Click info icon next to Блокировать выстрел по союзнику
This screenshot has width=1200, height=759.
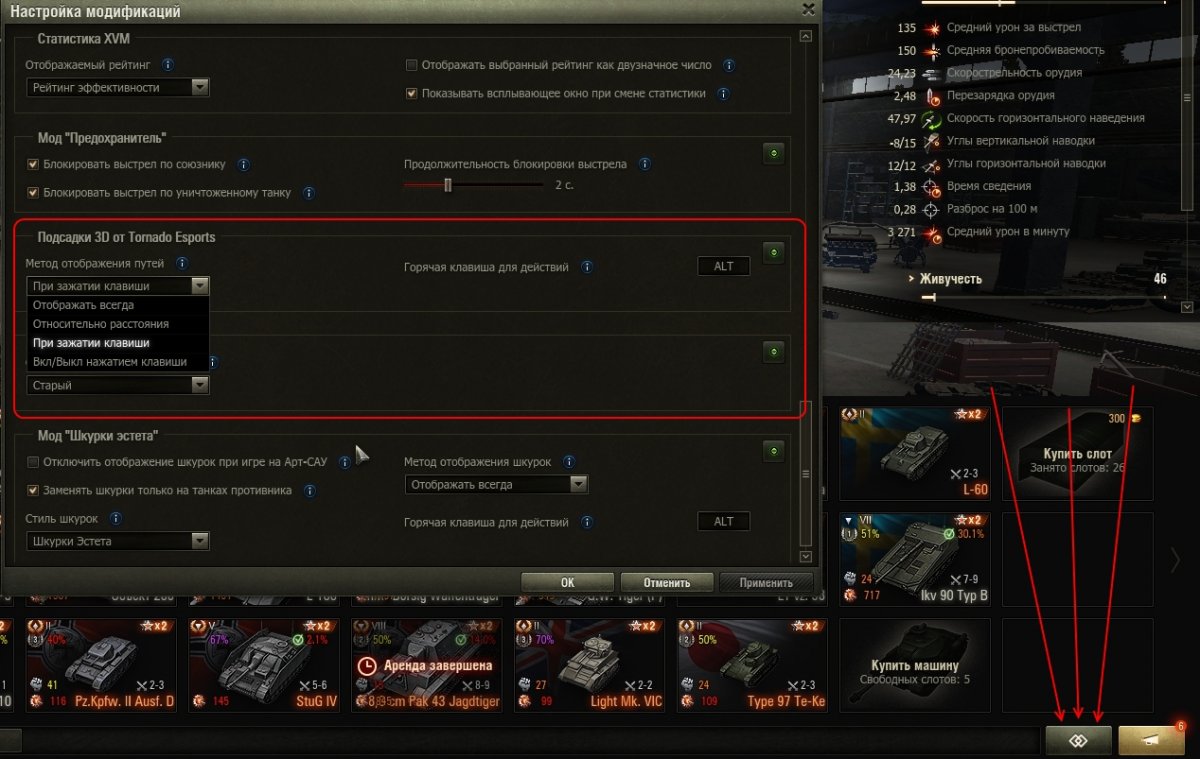pyautogui.click(x=244, y=164)
